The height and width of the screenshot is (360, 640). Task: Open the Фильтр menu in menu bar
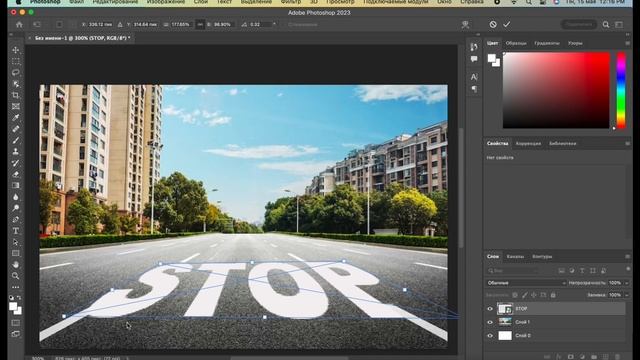tap(291, 2)
